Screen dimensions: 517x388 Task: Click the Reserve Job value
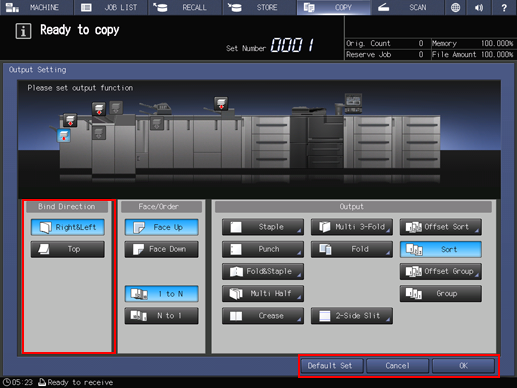click(x=421, y=54)
